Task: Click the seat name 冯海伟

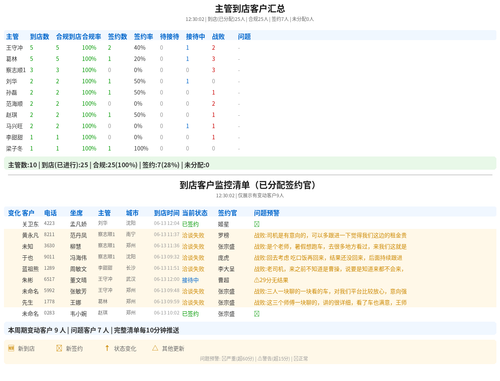Action: (78, 258)
